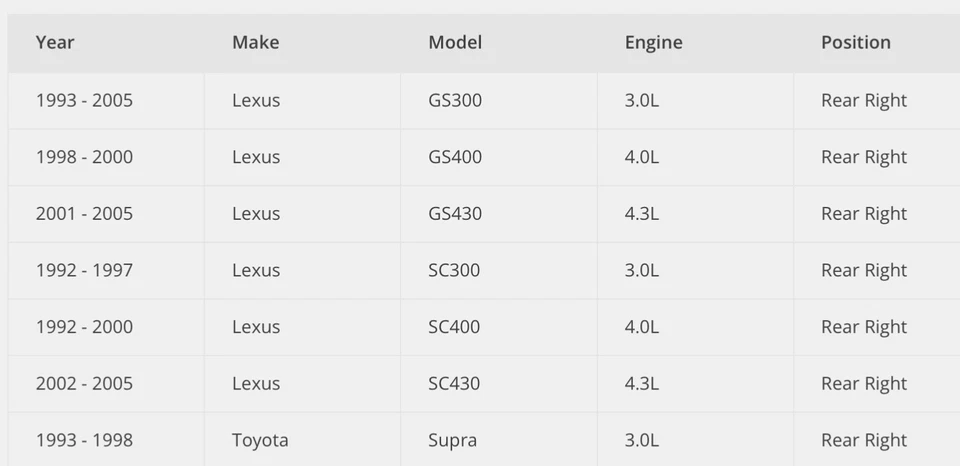Click the Toyota make cell

point(260,440)
